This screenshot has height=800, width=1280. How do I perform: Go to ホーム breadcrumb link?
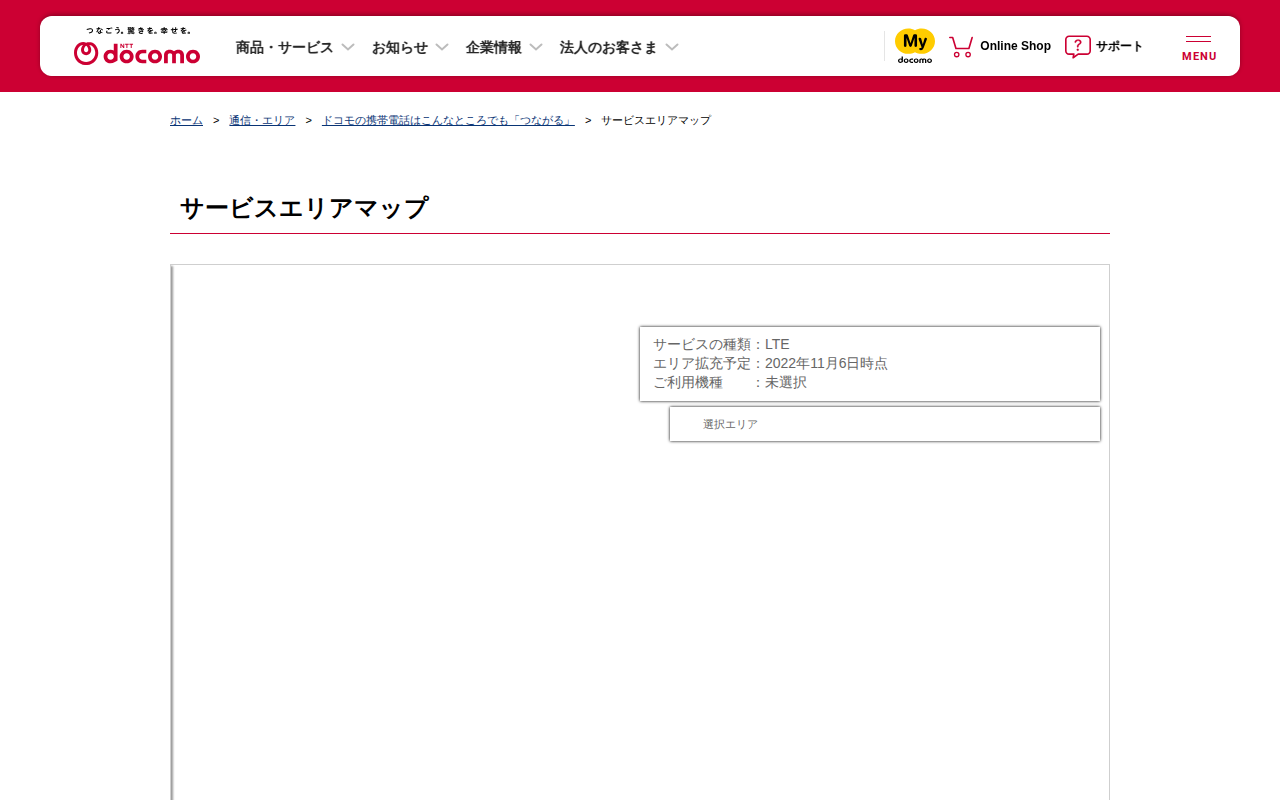pyautogui.click(x=186, y=120)
